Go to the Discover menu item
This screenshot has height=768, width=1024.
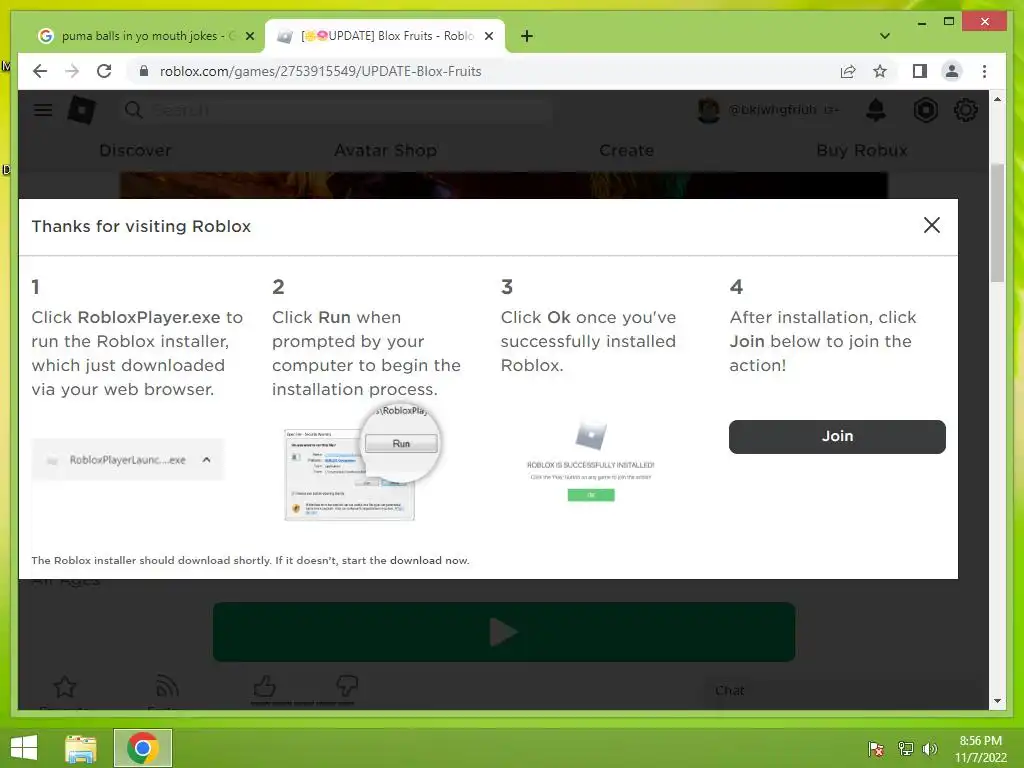[x=135, y=150]
